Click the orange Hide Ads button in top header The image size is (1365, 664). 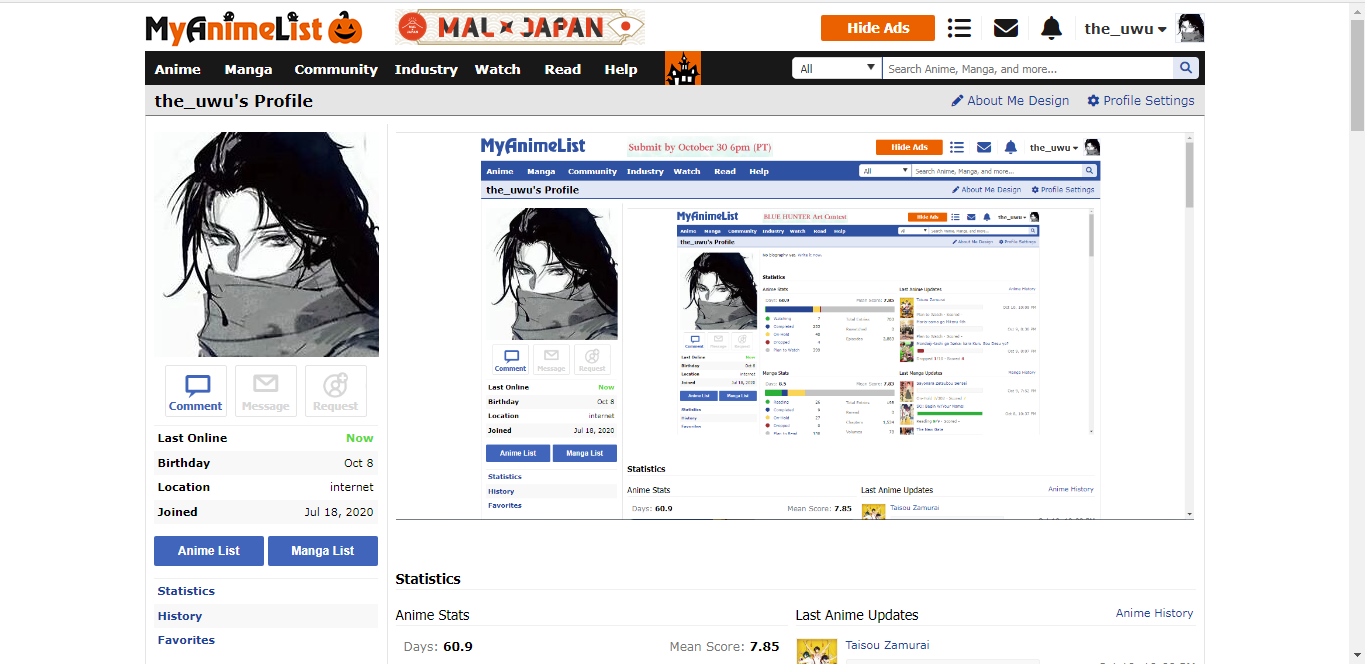pyautogui.click(x=878, y=28)
